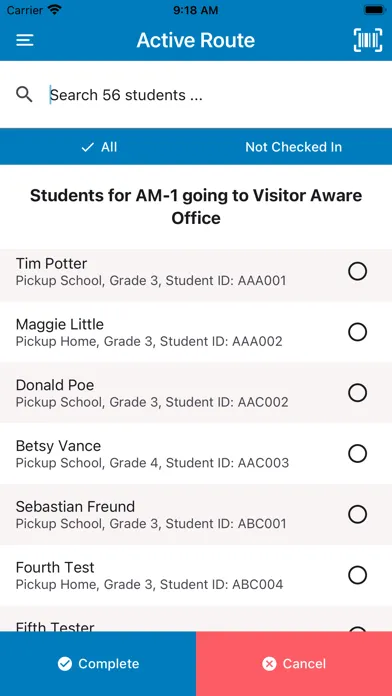Click the search magnifier icon
Screen dimensions: 392x696
click(24, 95)
